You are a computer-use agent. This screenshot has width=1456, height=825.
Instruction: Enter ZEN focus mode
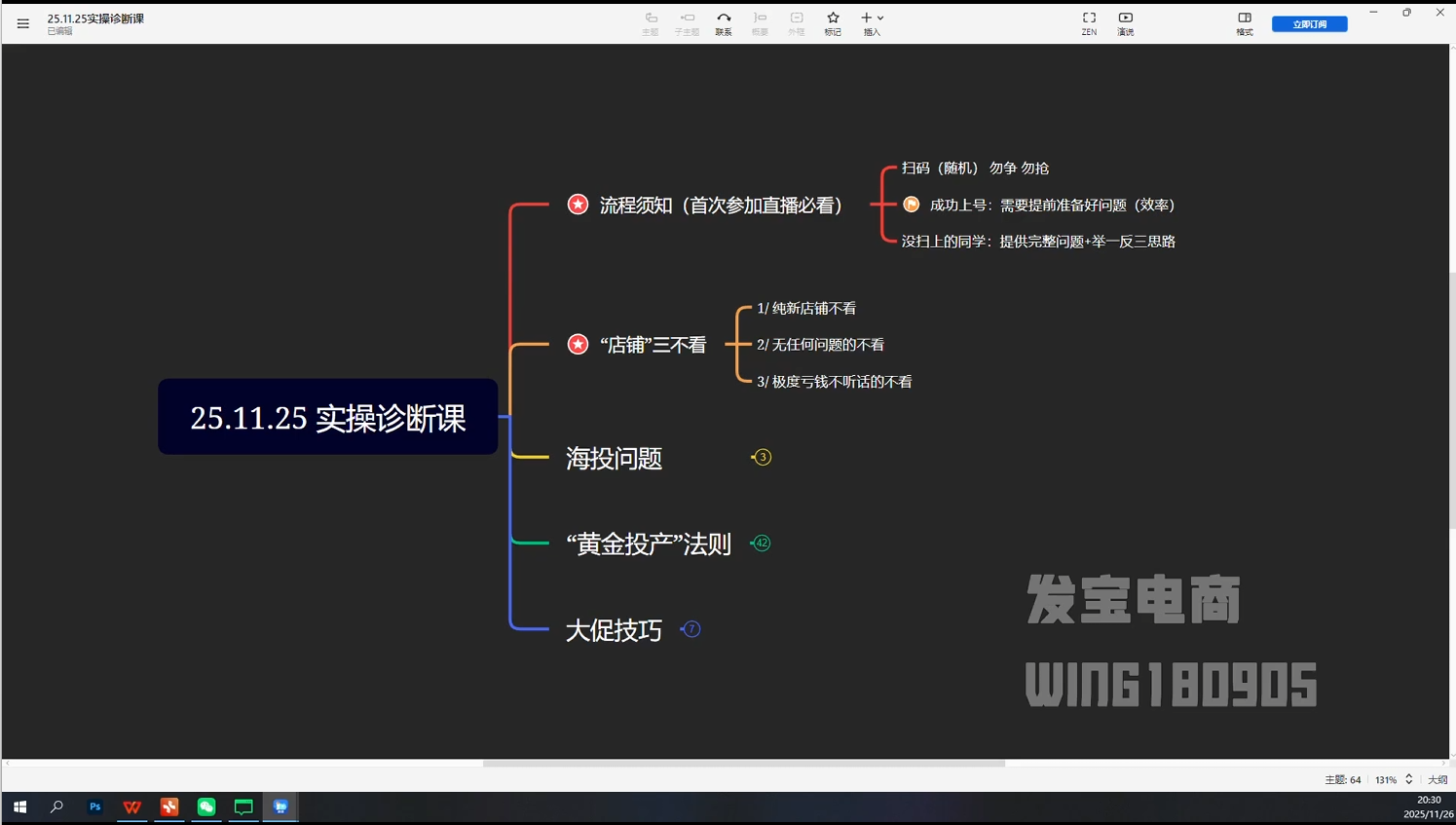1088,21
